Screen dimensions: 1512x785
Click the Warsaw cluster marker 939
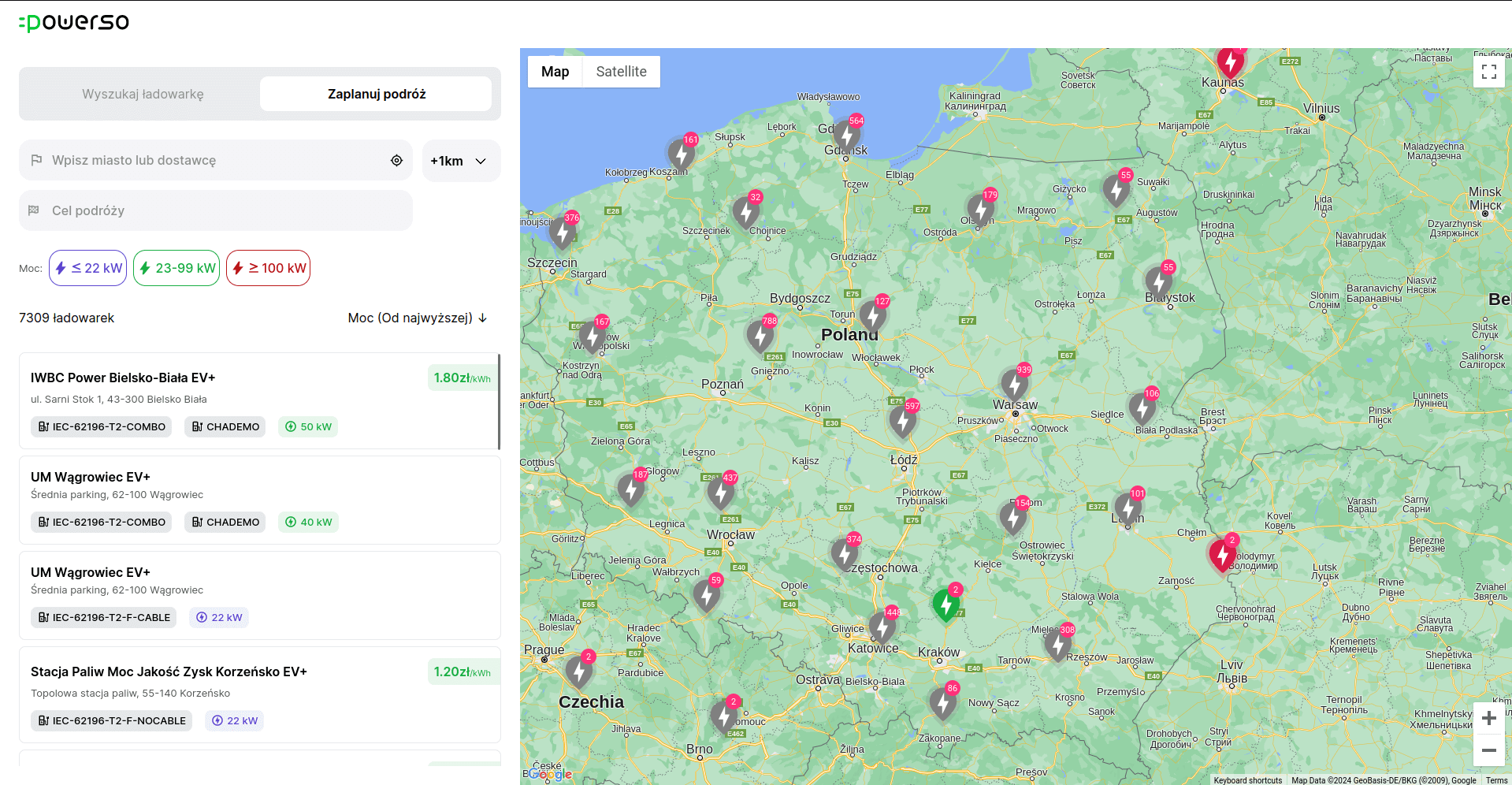[x=1015, y=384]
